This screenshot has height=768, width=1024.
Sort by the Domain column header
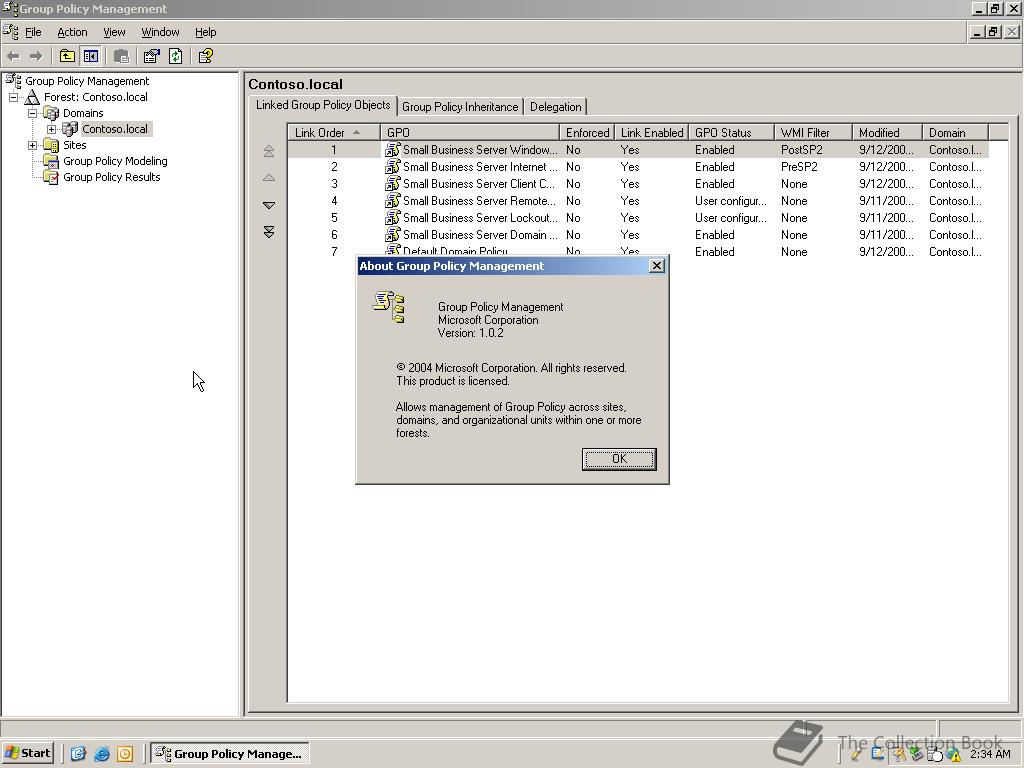[956, 133]
